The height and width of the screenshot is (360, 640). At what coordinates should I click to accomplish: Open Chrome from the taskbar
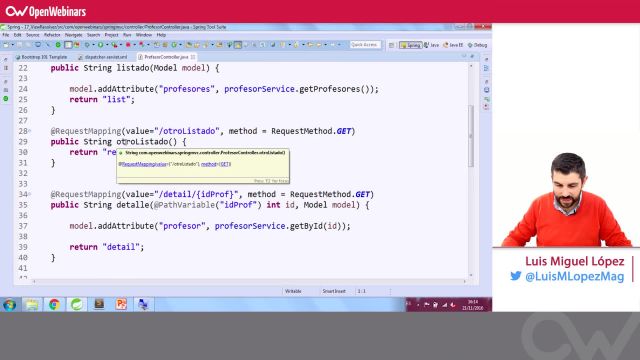(x=54, y=304)
